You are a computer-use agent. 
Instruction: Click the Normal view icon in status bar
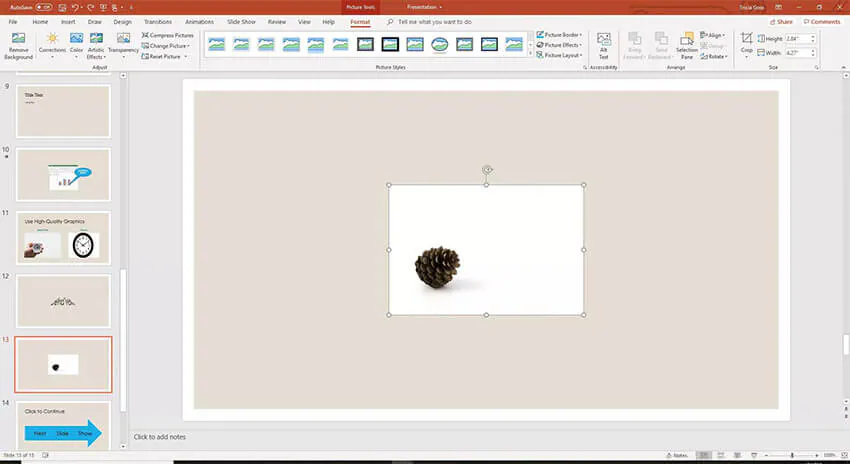pyautogui.click(x=704, y=455)
